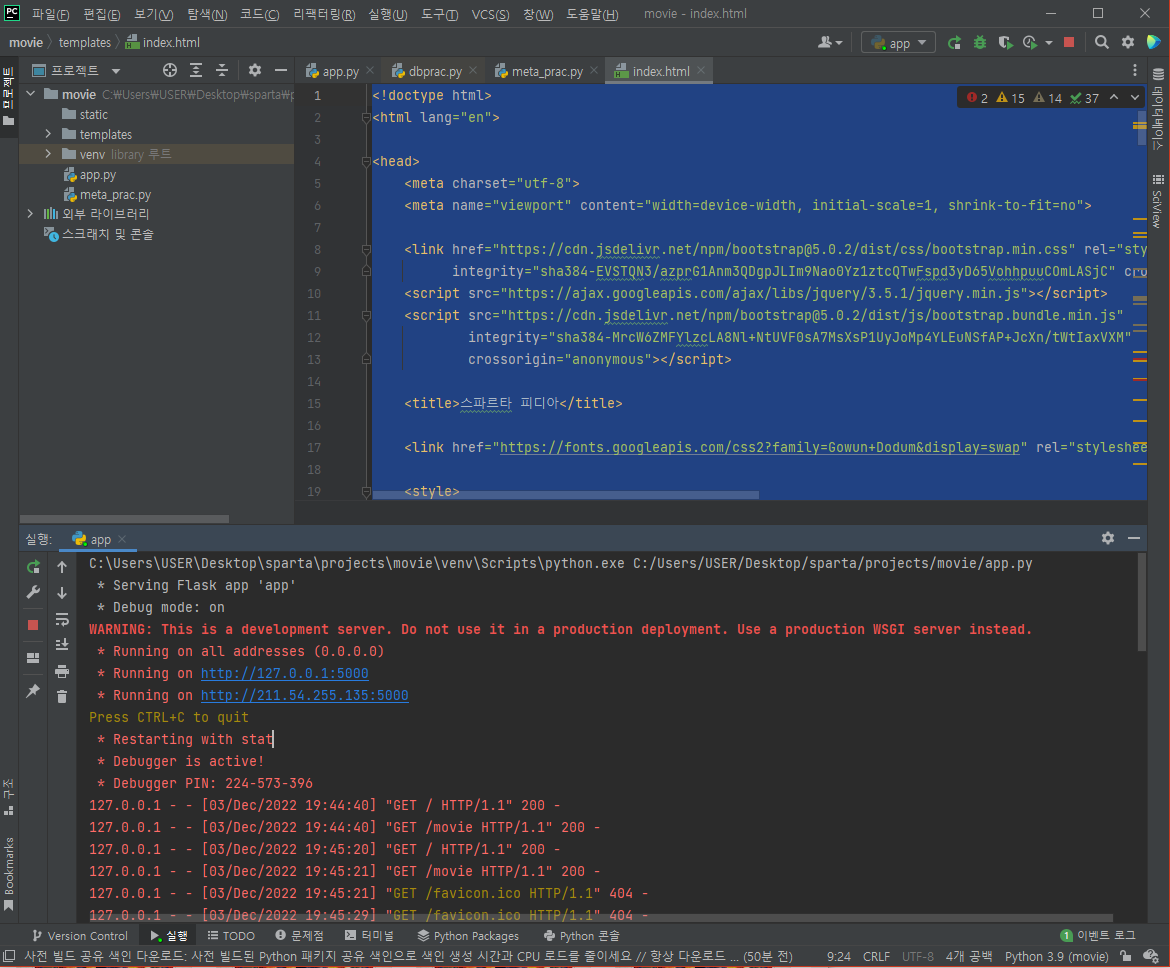Open Search Everywhere magnifier icon

[x=1101, y=43]
